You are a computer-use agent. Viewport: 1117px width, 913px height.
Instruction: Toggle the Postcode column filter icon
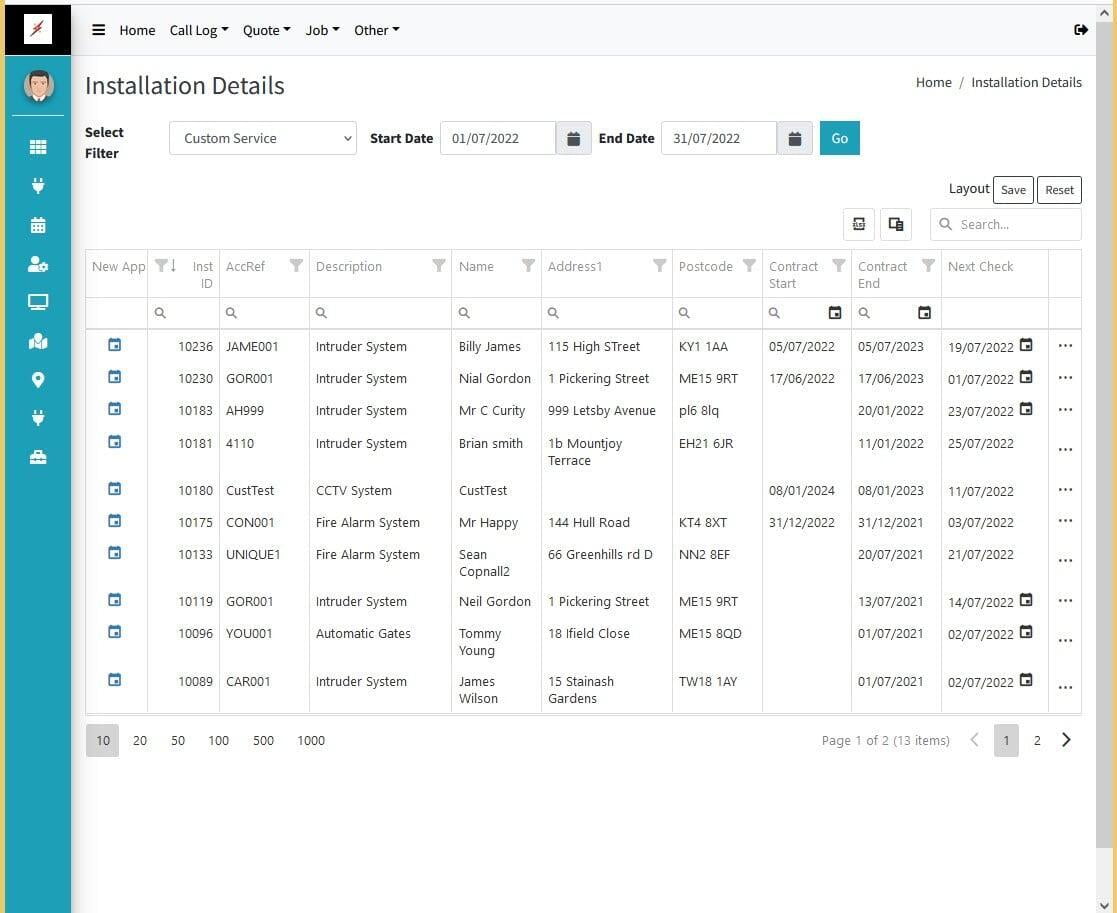tap(749, 266)
